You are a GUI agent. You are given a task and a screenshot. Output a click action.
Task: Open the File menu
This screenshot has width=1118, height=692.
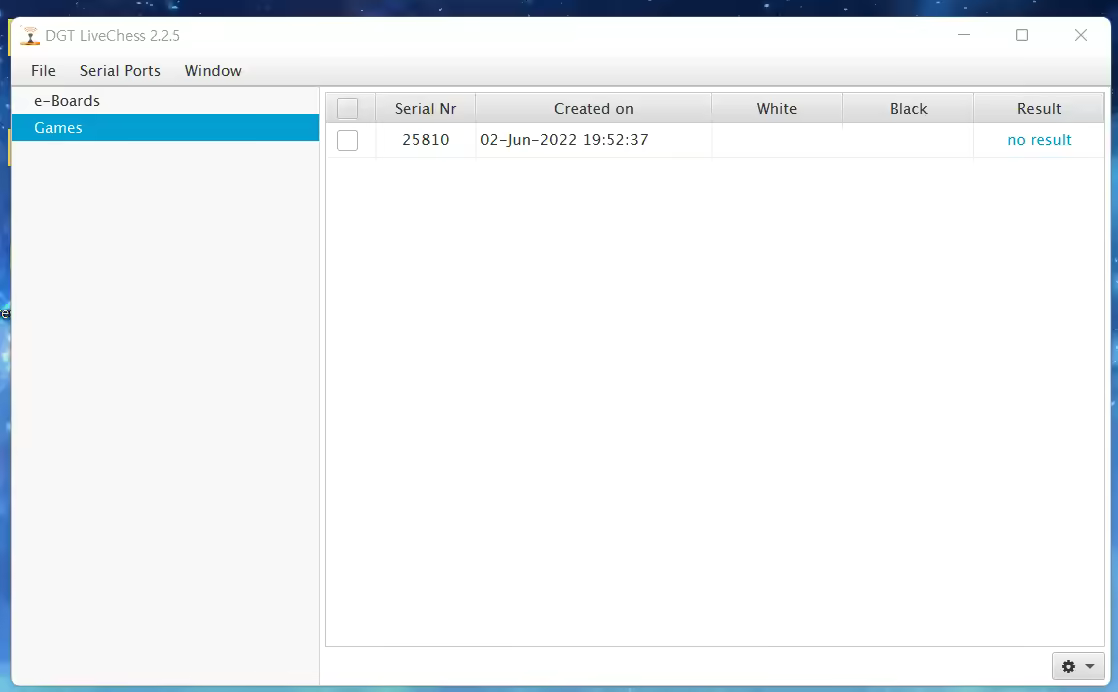(x=43, y=71)
